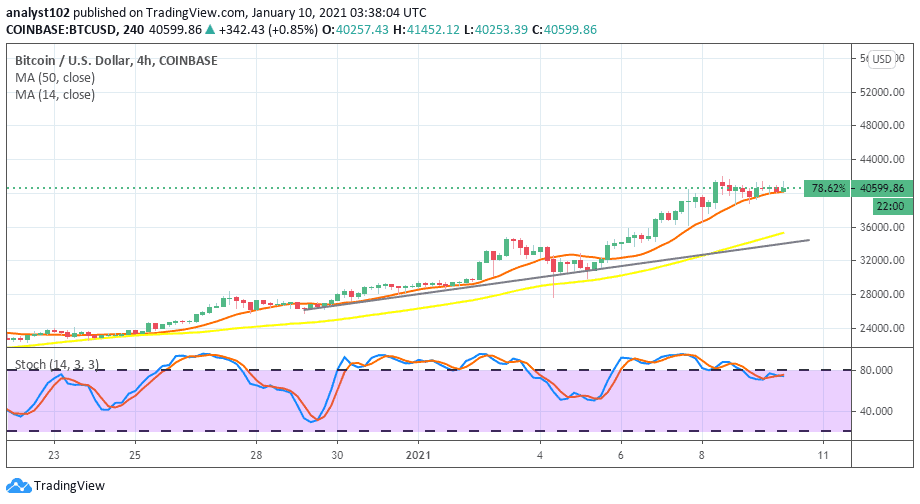
Task: Click the 40.000 stochastic axis value
Action: [877, 411]
